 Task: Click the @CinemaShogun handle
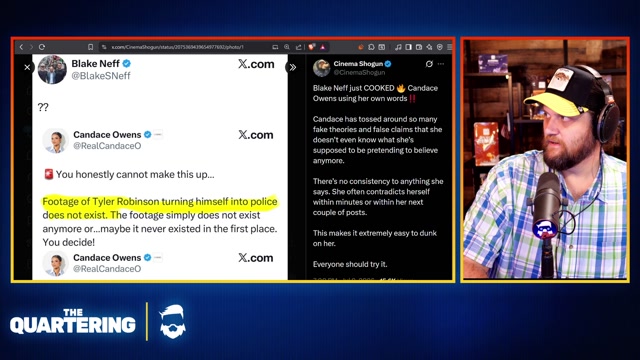pyautogui.click(x=359, y=72)
